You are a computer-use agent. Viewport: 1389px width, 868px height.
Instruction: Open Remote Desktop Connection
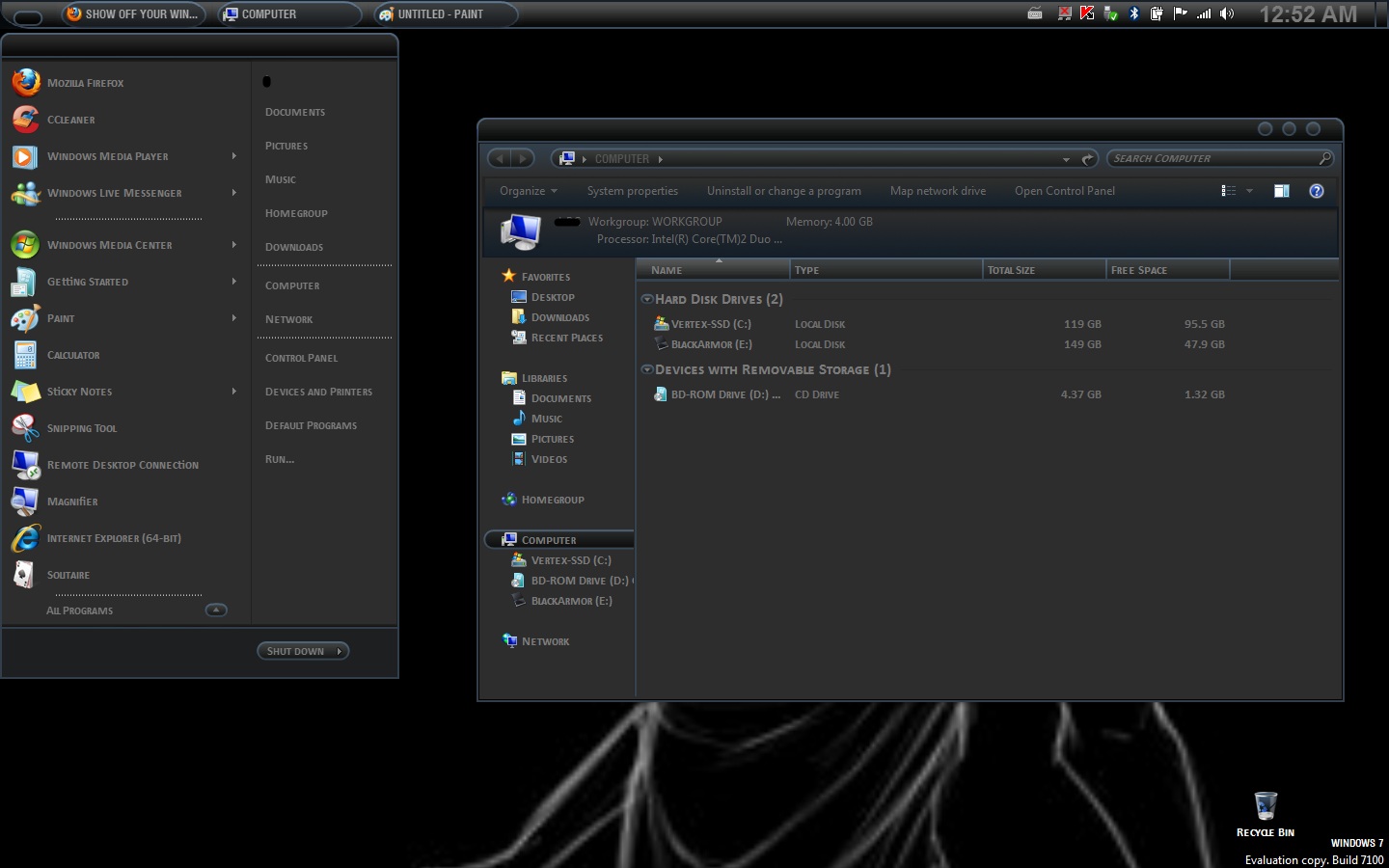point(123,465)
